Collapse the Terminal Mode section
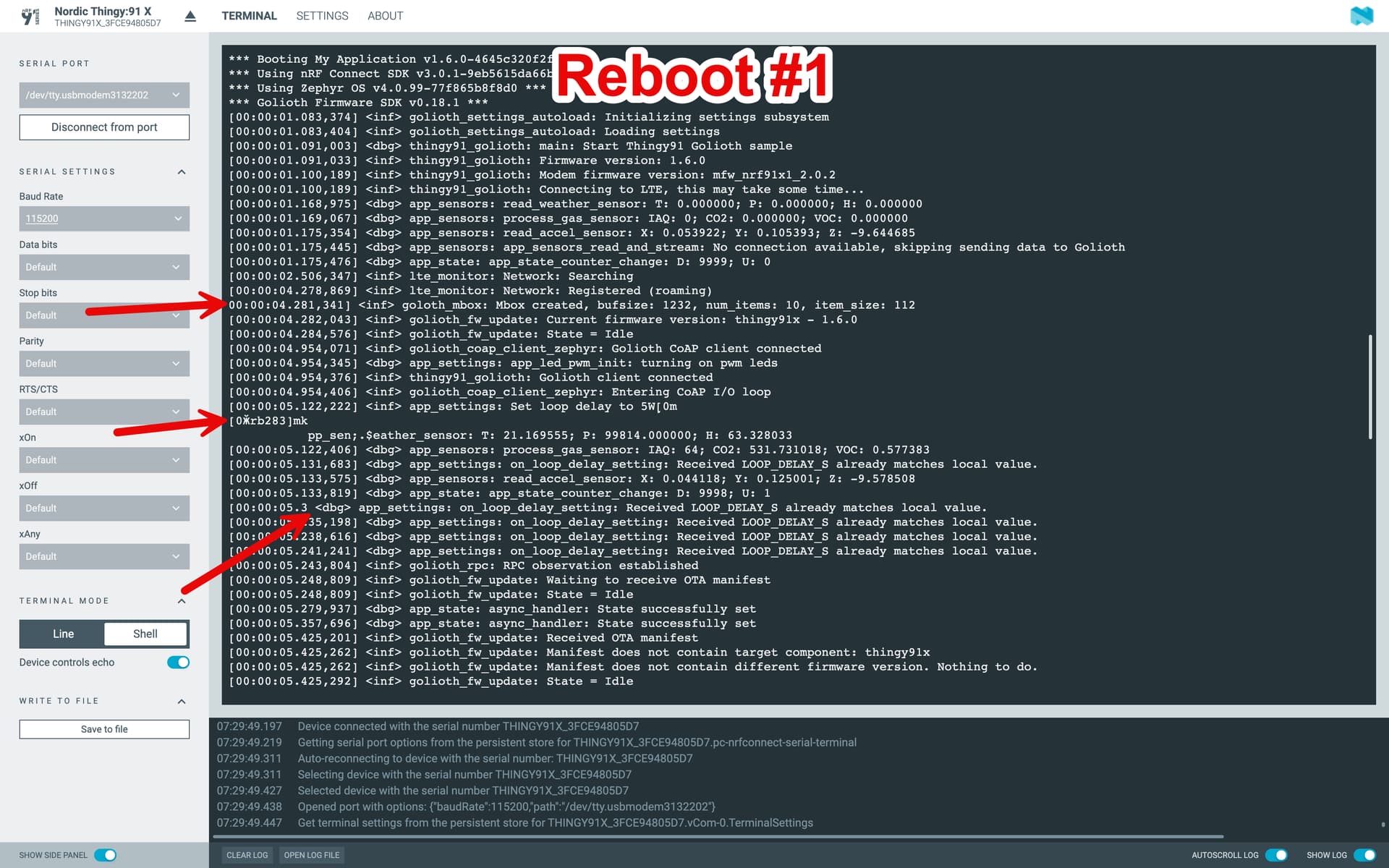This screenshot has height=868, width=1389. tap(182, 601)
